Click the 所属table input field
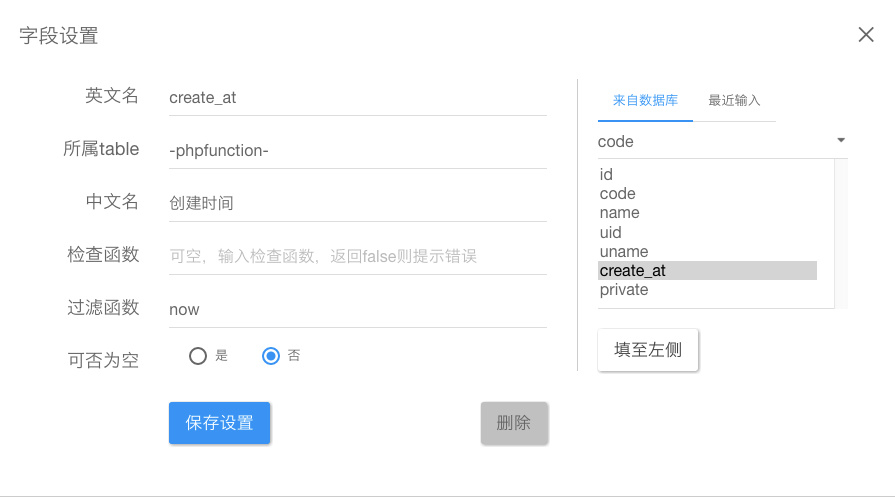The height and width of the screenshot is (497, 895). [357, 151]
